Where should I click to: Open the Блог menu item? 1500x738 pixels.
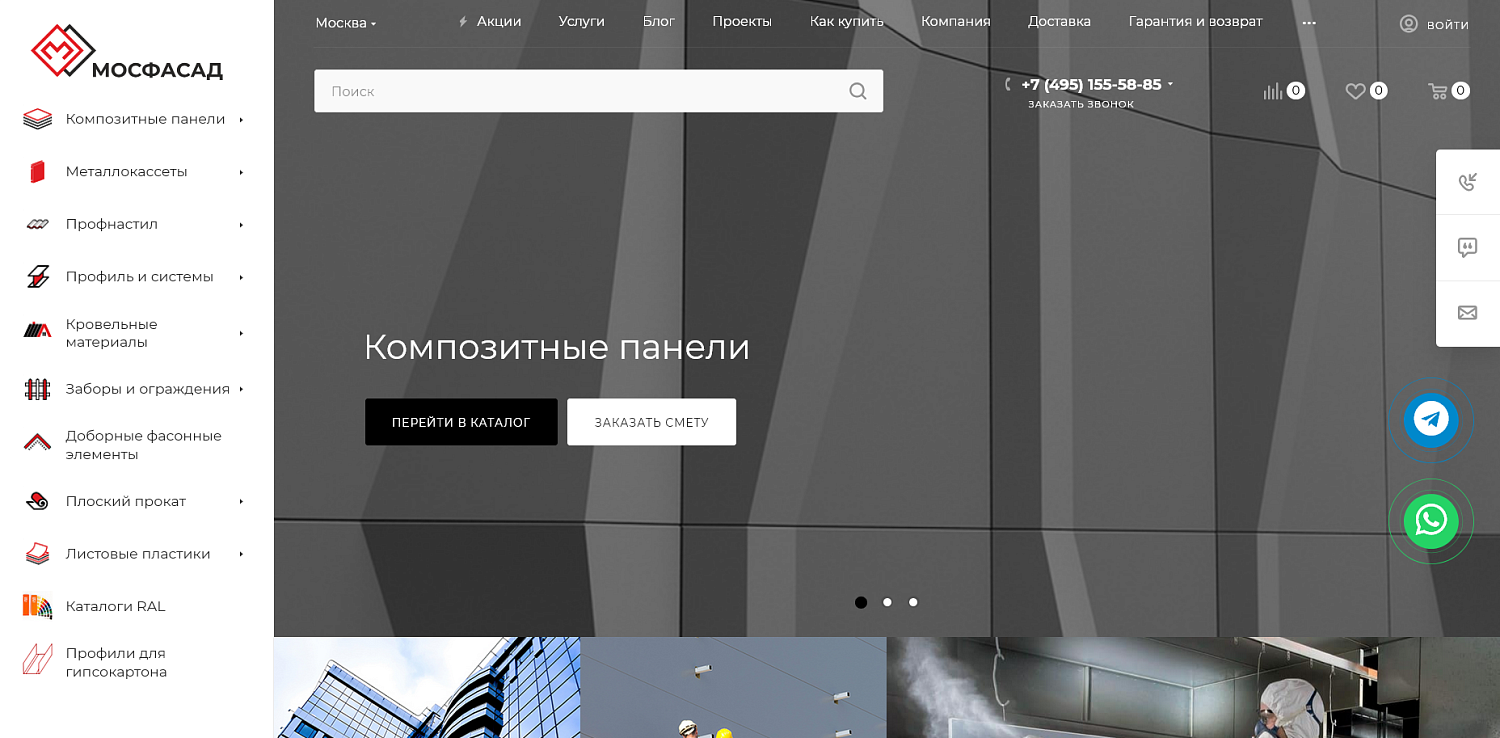coord(659,21)
